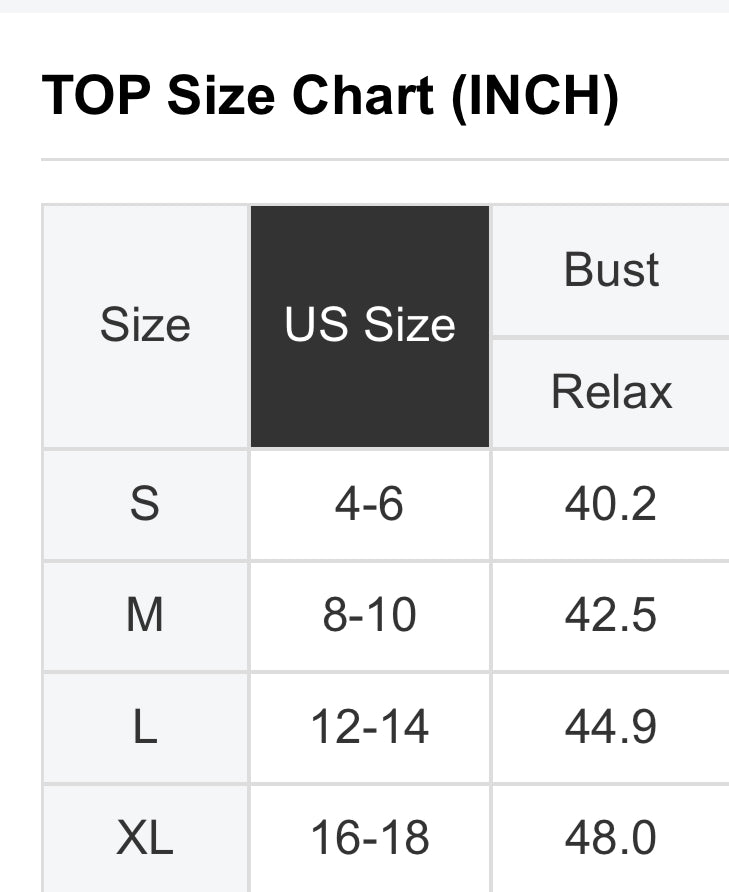Click the 8-10 US size cell
The height and width of the screenshot is (892, 729).
pos(369,615)
